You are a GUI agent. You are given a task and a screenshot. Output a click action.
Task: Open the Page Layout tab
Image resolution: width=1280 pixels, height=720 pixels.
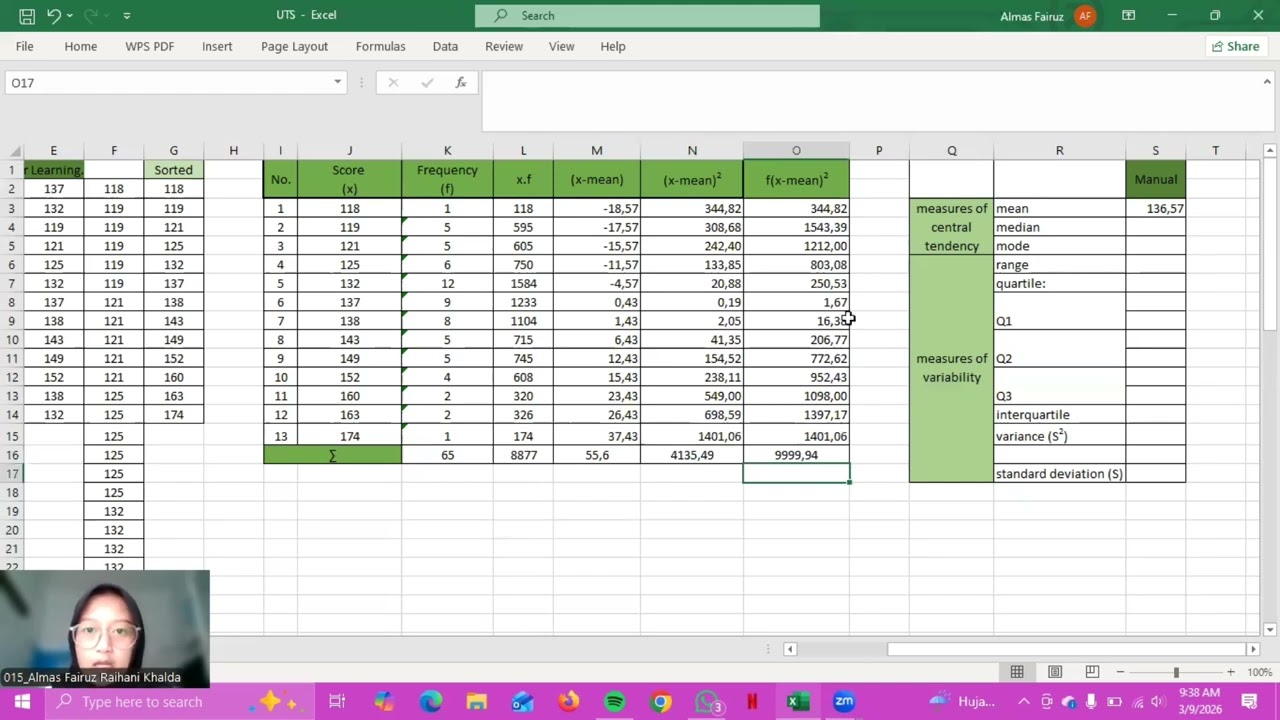(x=294, y=46)
